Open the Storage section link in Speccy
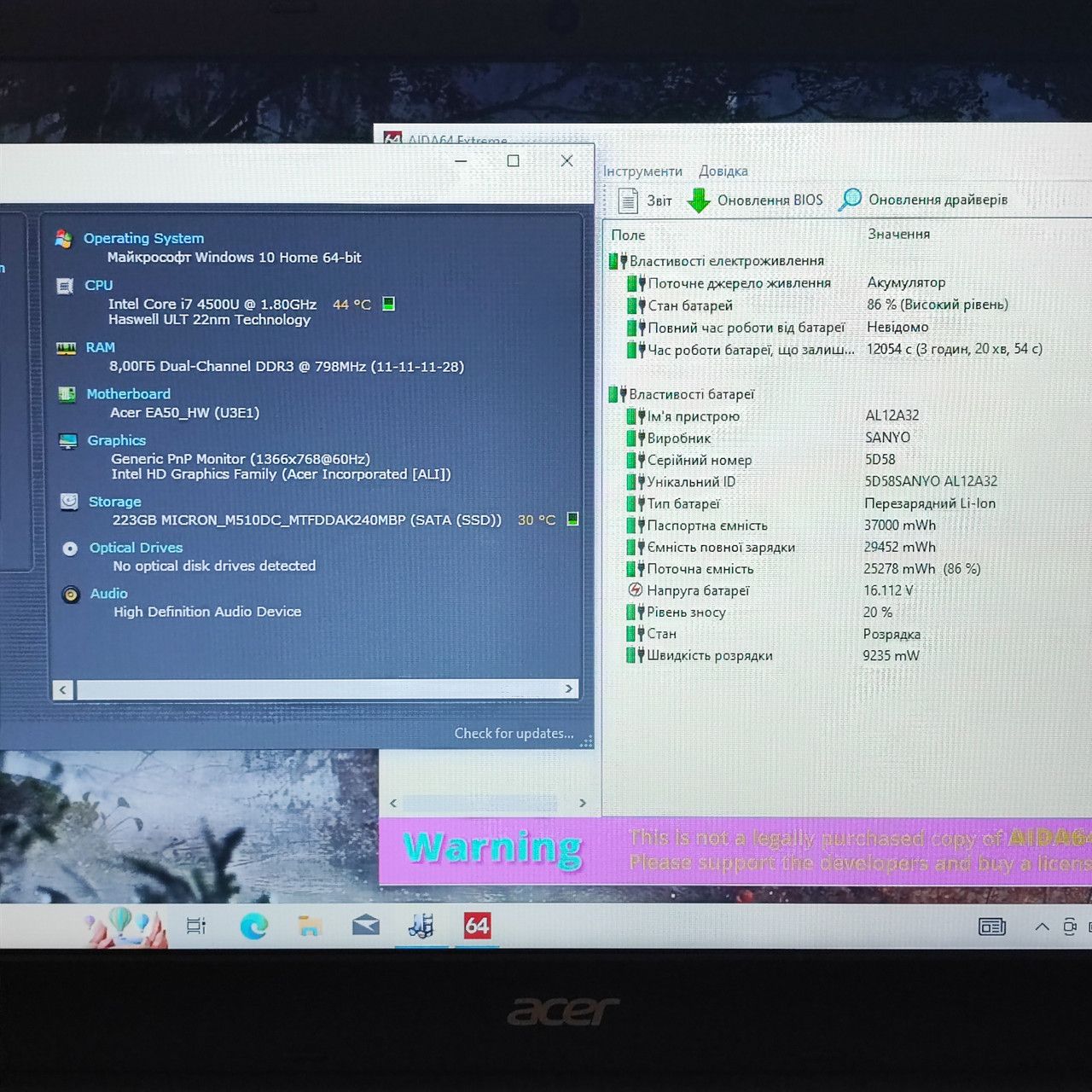This screenshot has height=1092, width=1092. (115, 502)
